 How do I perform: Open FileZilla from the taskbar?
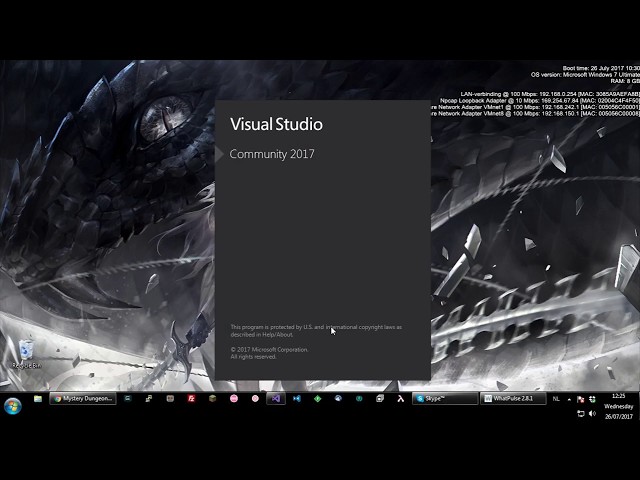(191, 398)
